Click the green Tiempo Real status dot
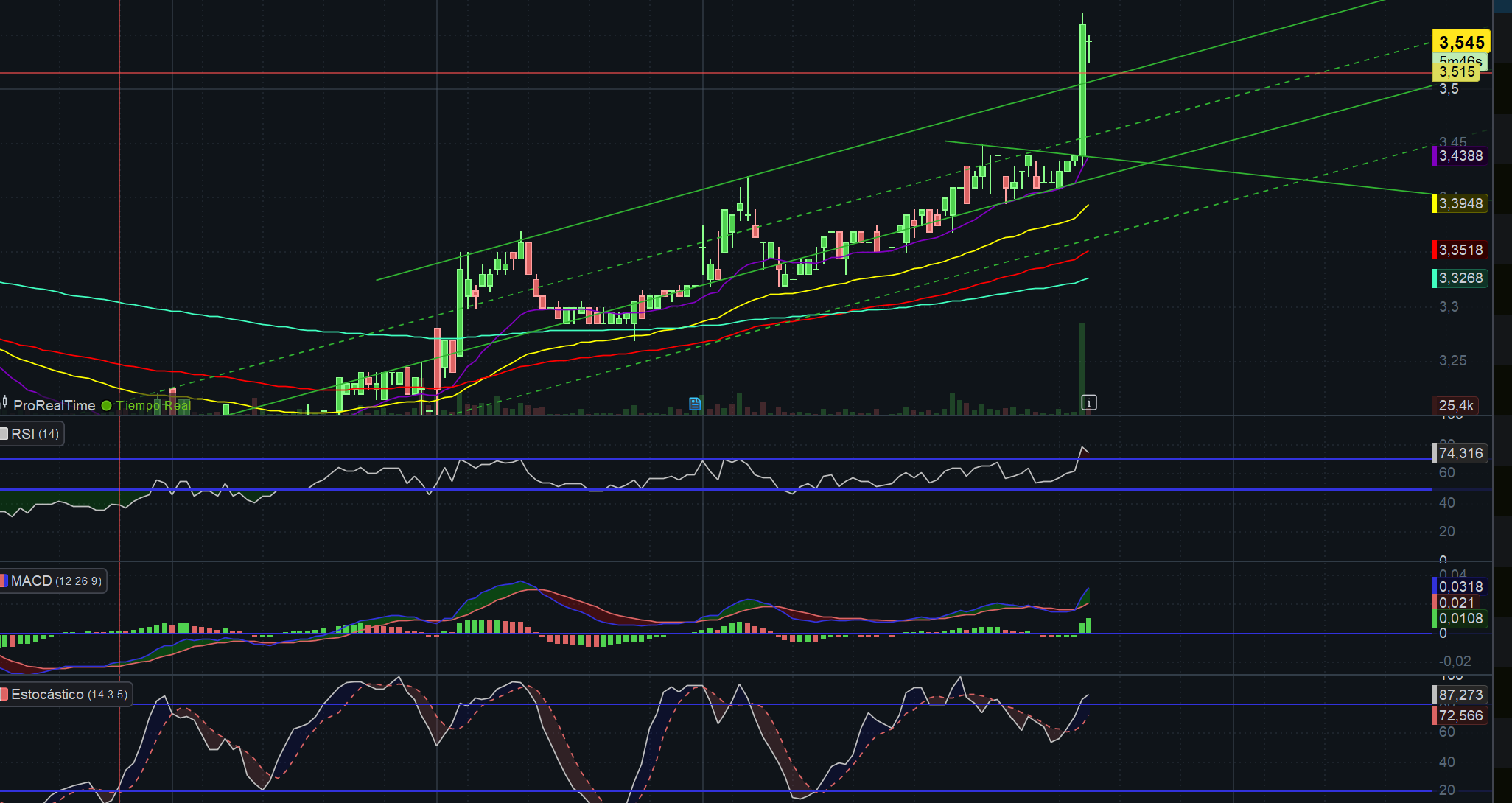This screenshot has height=803, width=1512. coord(107,405)
